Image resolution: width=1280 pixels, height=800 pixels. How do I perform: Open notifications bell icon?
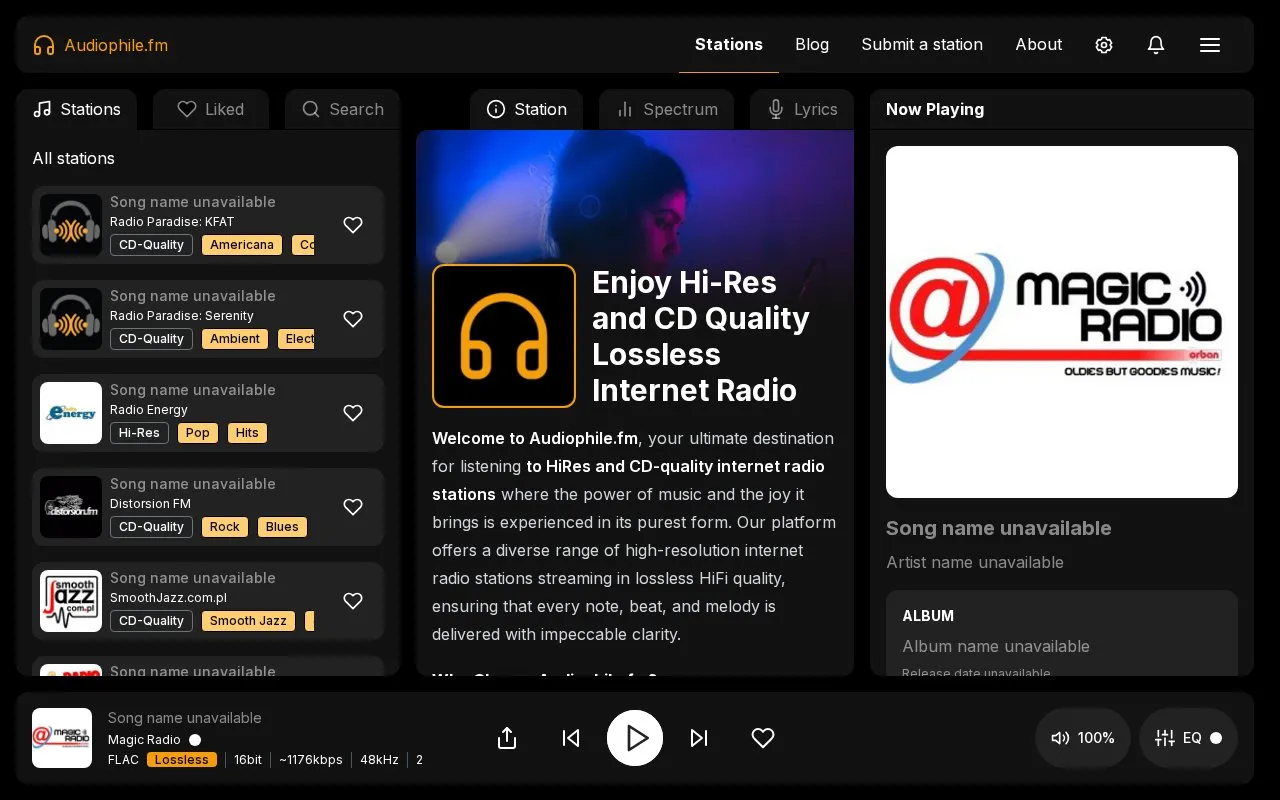(x=1156, y=45)
